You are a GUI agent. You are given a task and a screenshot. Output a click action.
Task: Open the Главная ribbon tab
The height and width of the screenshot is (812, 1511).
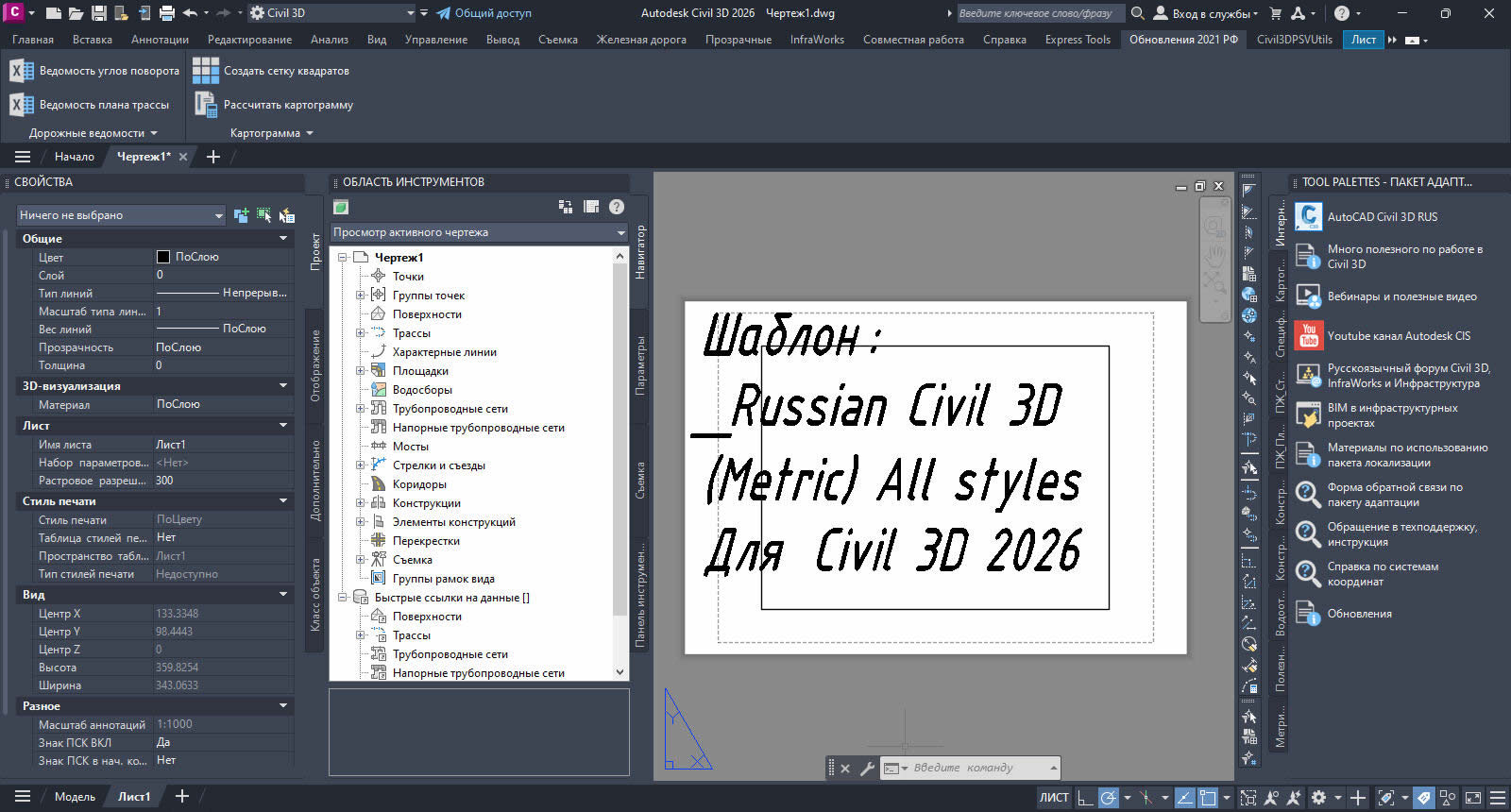point(32,40)
